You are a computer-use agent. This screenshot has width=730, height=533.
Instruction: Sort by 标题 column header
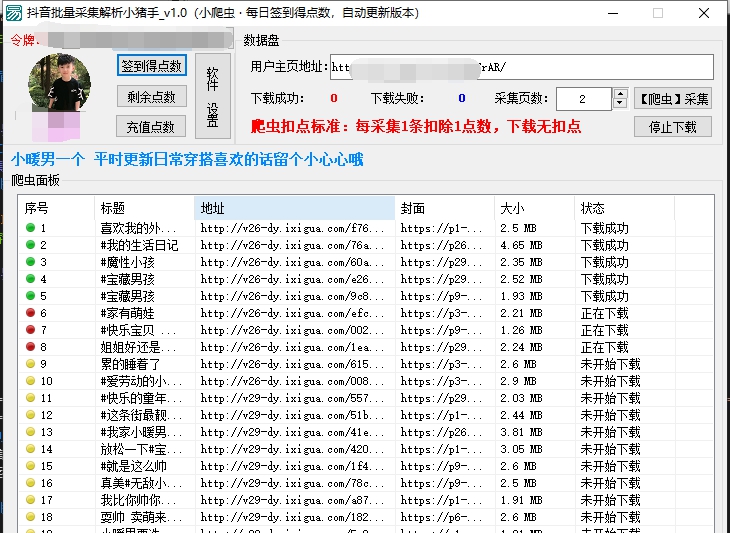coord(144,208)
